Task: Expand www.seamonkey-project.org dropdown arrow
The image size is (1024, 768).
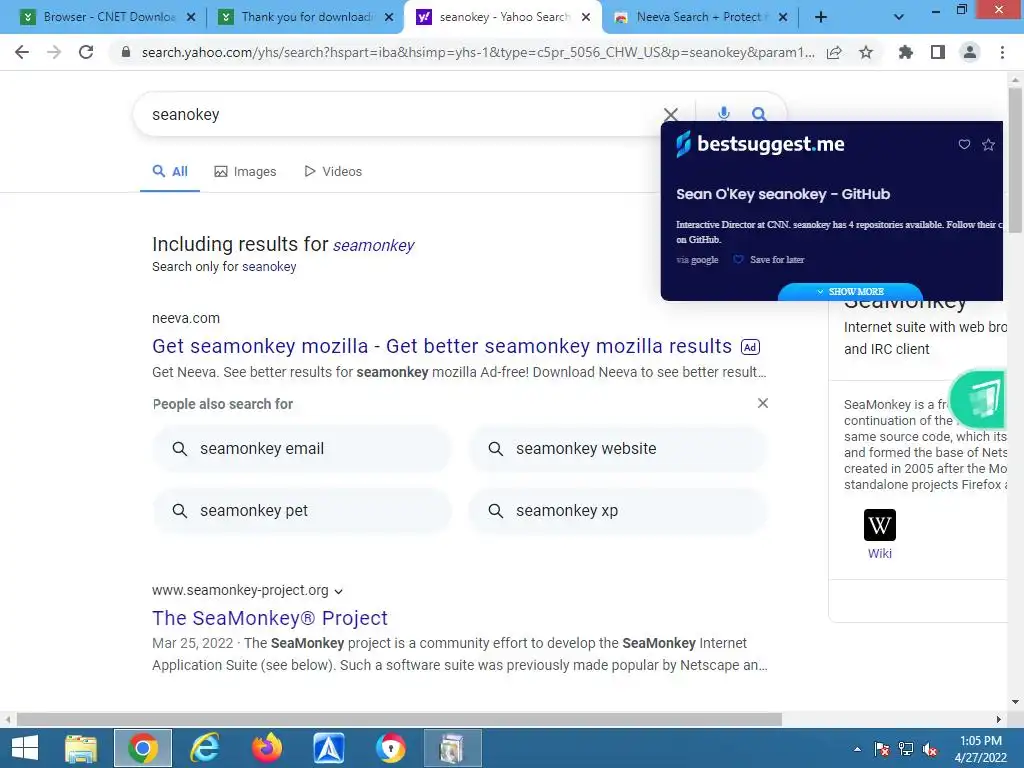Action: (x=338, y=591)
